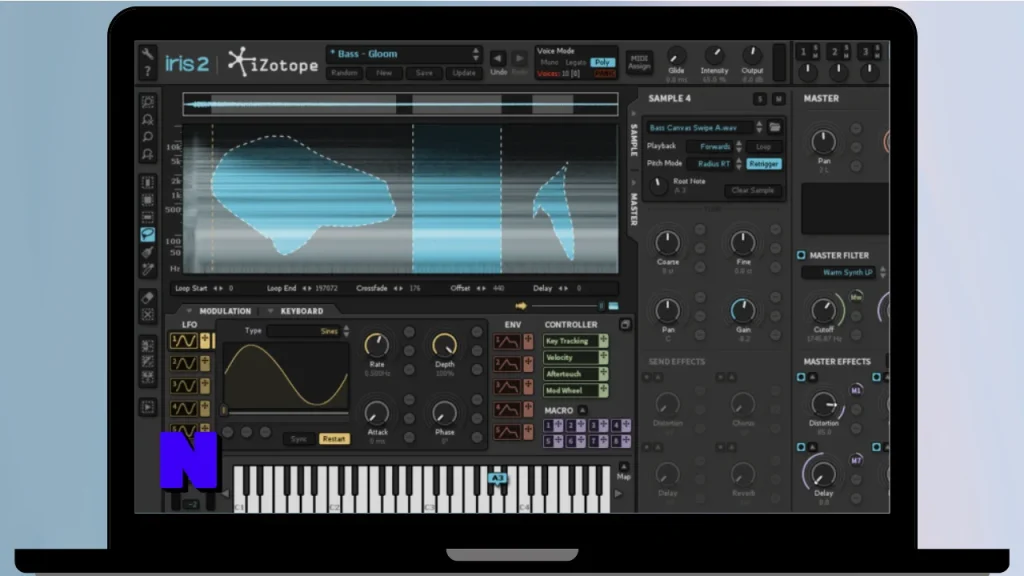The width and height of the screenshot is (1024, 576).
Task: Switch to the KEYBOARD tab
Action: (x=302, y=312)
